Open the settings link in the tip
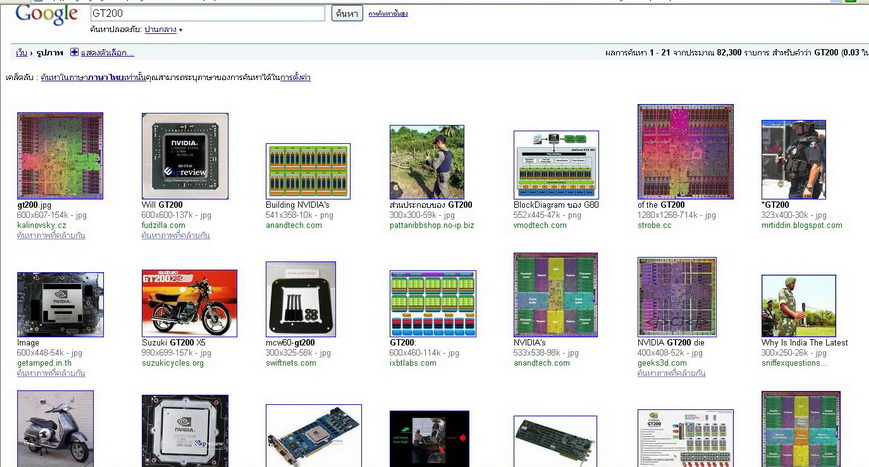This screenshot has width=869, height=467. (x=295, y=78)
